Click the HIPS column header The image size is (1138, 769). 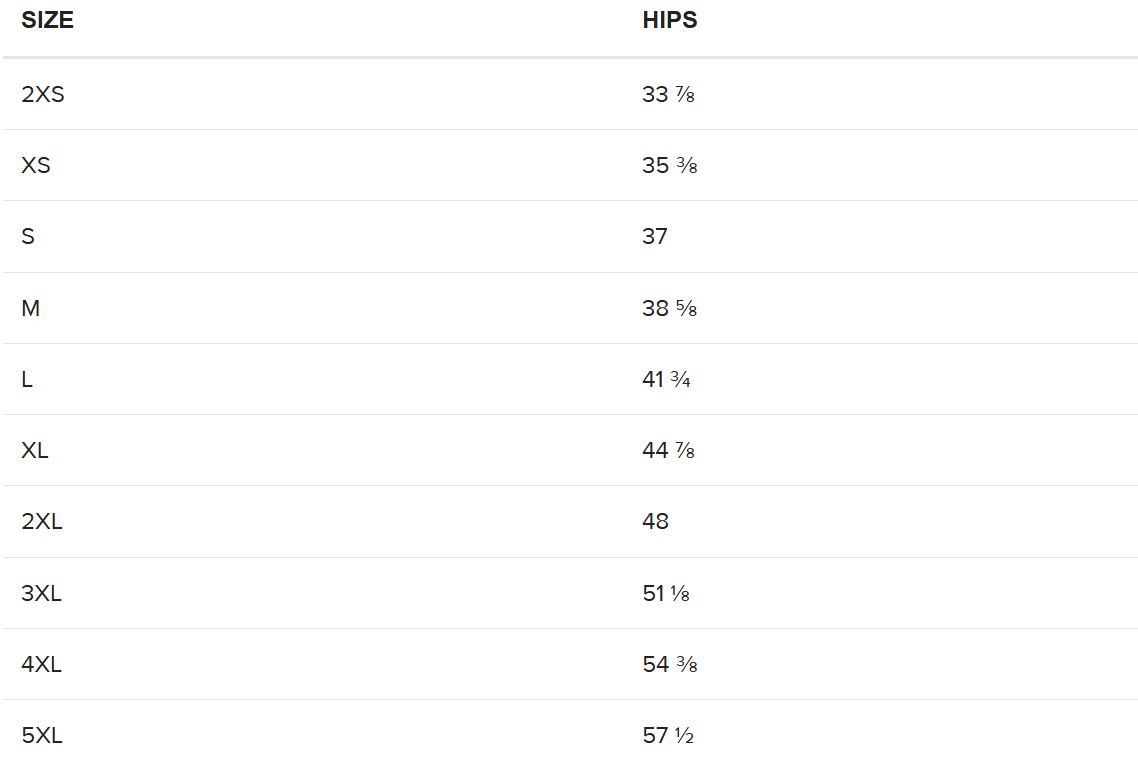(x=669, y=21)
